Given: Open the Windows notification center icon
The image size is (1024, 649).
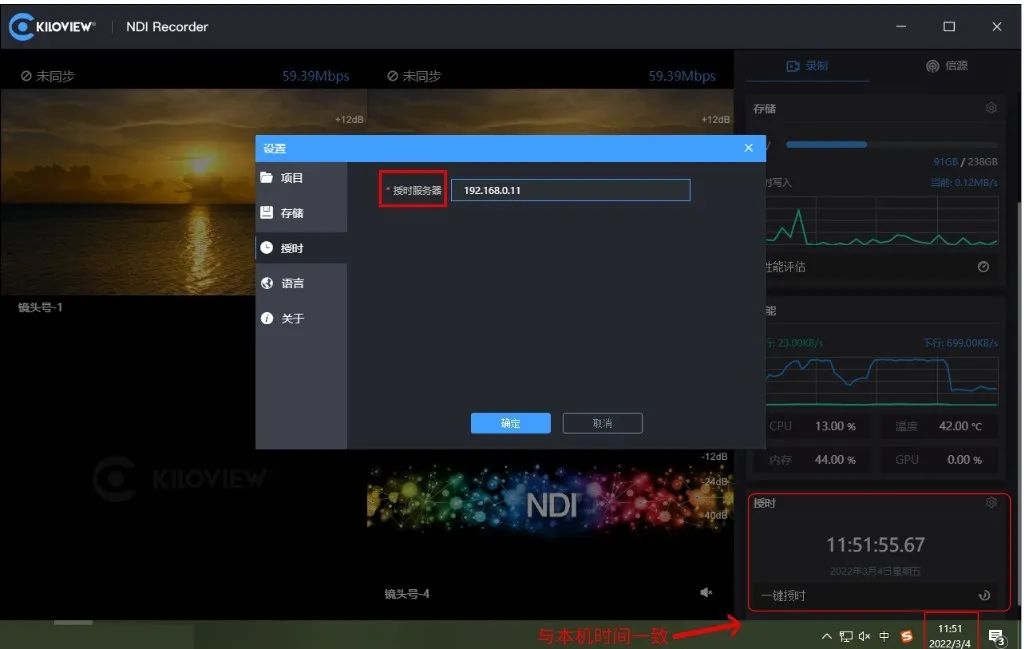Looking at the screenshot, I should click(997, 637).
